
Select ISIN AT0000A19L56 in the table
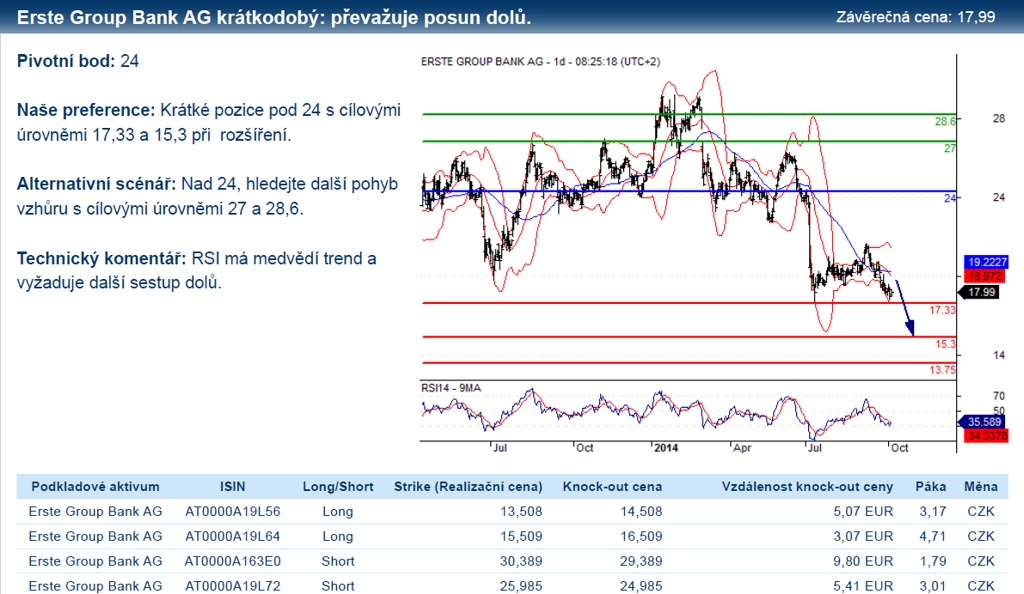click(x=232, y=512)
